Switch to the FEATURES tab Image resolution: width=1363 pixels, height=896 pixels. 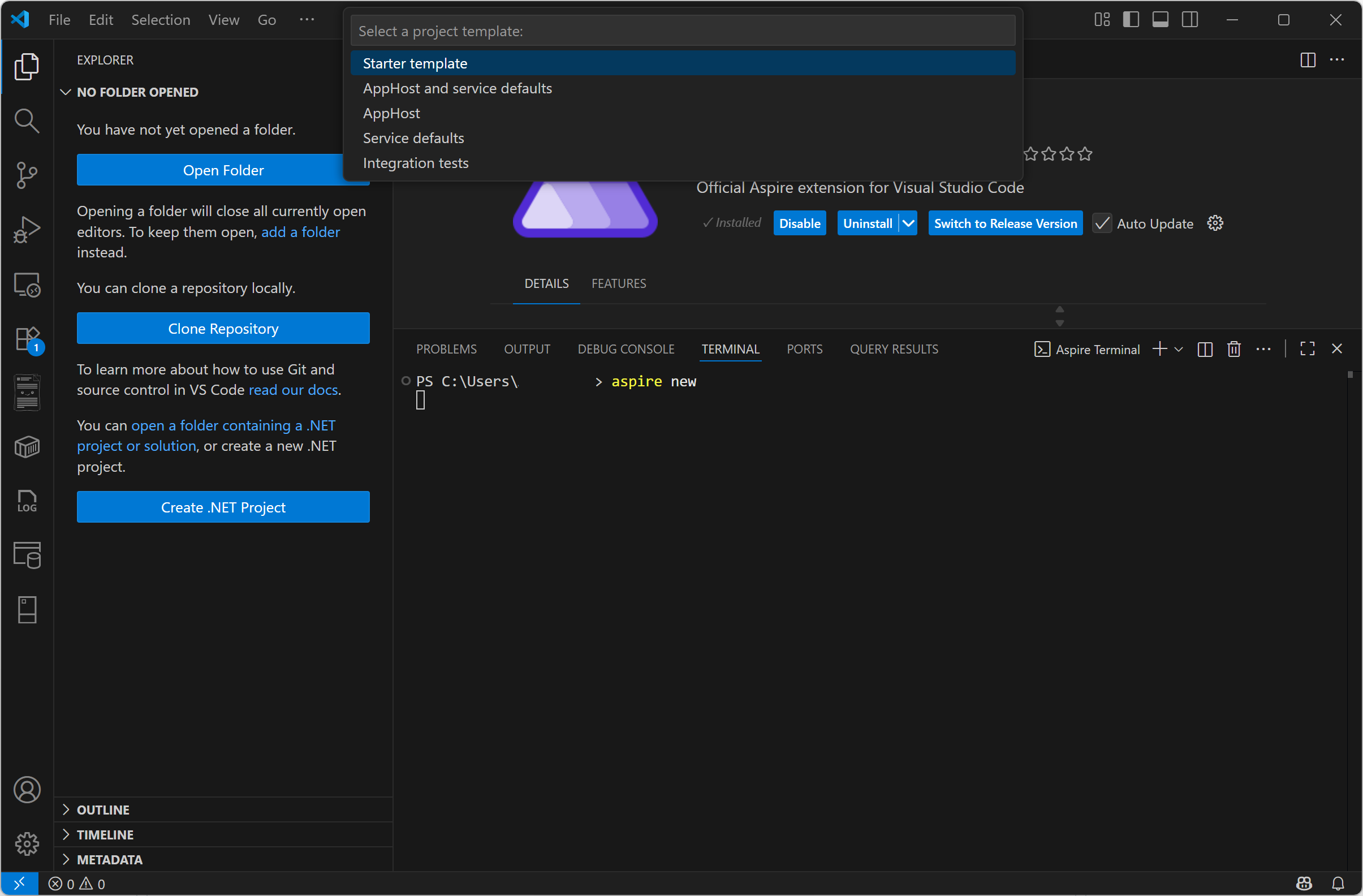tap(619, 283)
